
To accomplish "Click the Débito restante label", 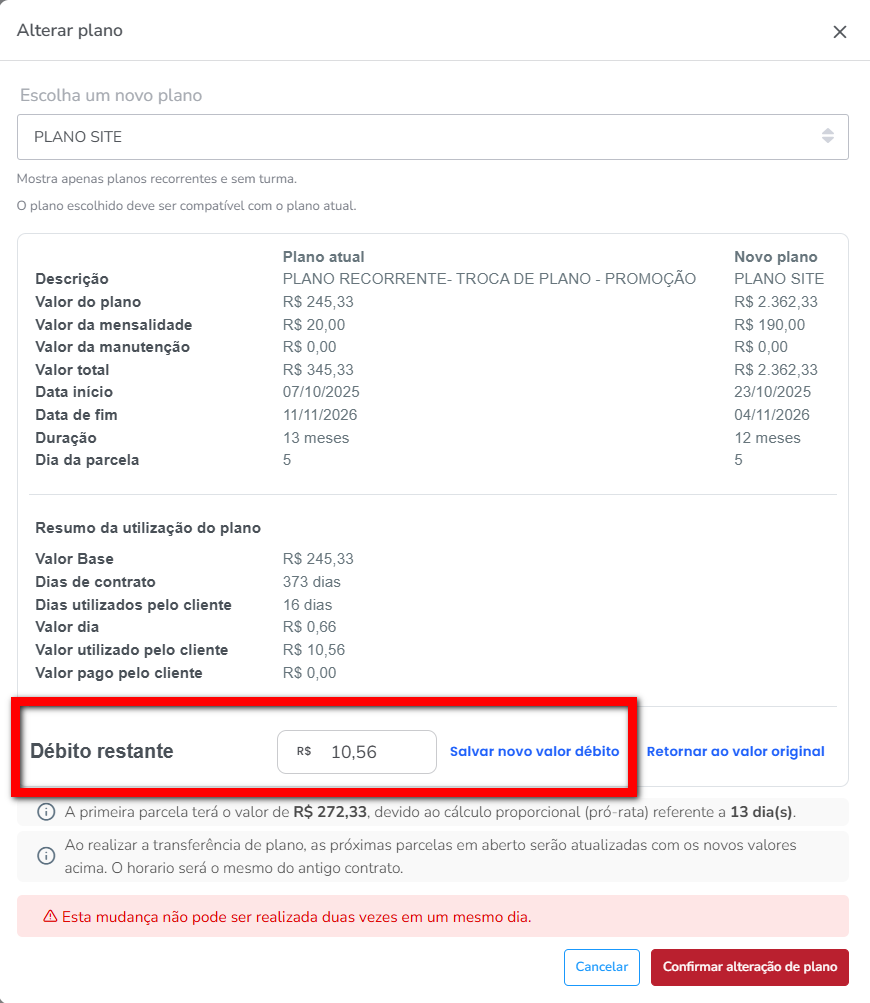I will click(102, 751).
